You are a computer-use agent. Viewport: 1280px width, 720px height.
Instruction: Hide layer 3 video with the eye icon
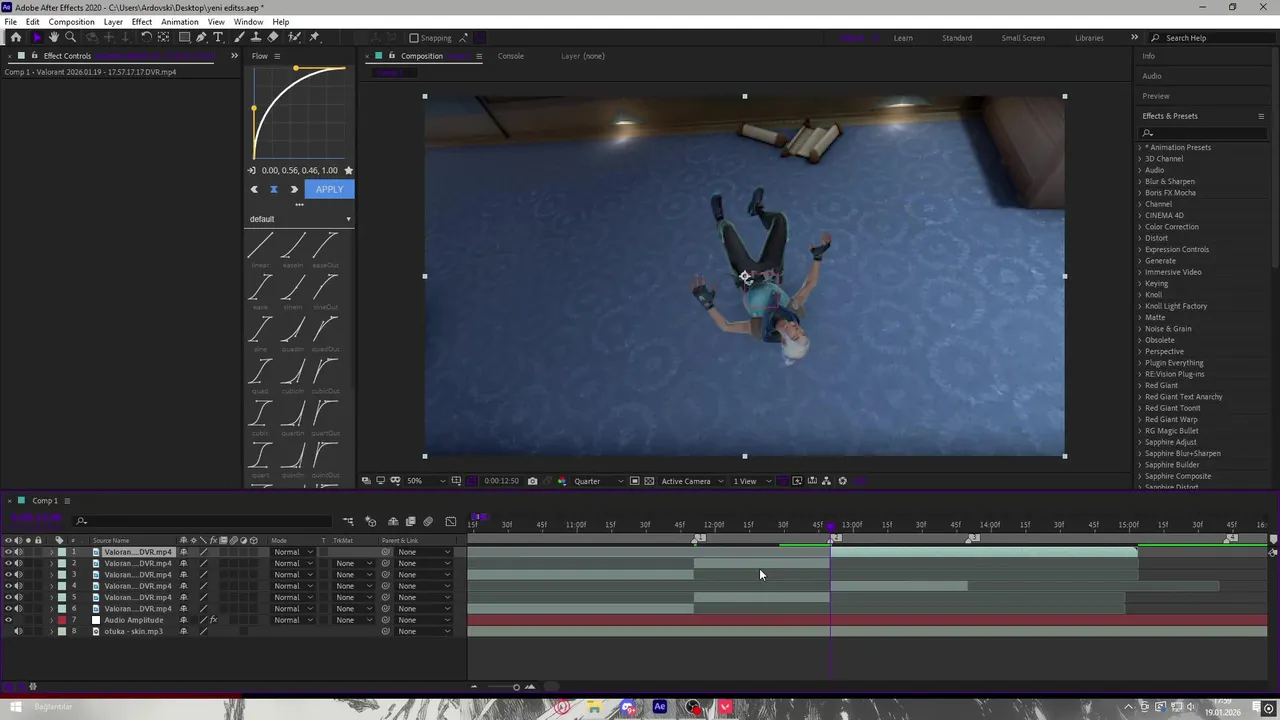click(9, 575)
